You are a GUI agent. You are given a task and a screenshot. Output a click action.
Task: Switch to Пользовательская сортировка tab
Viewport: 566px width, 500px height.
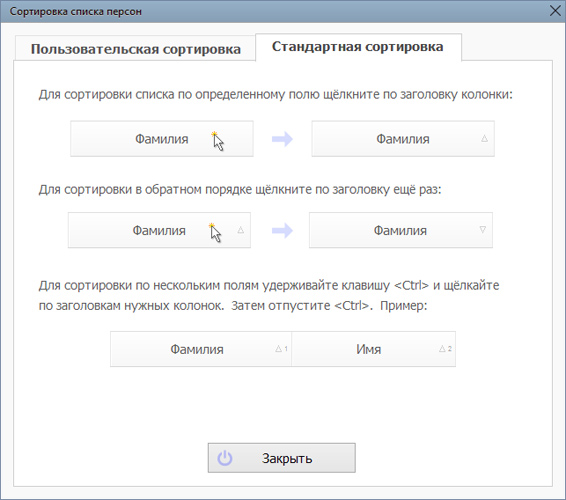pos(135,49)
